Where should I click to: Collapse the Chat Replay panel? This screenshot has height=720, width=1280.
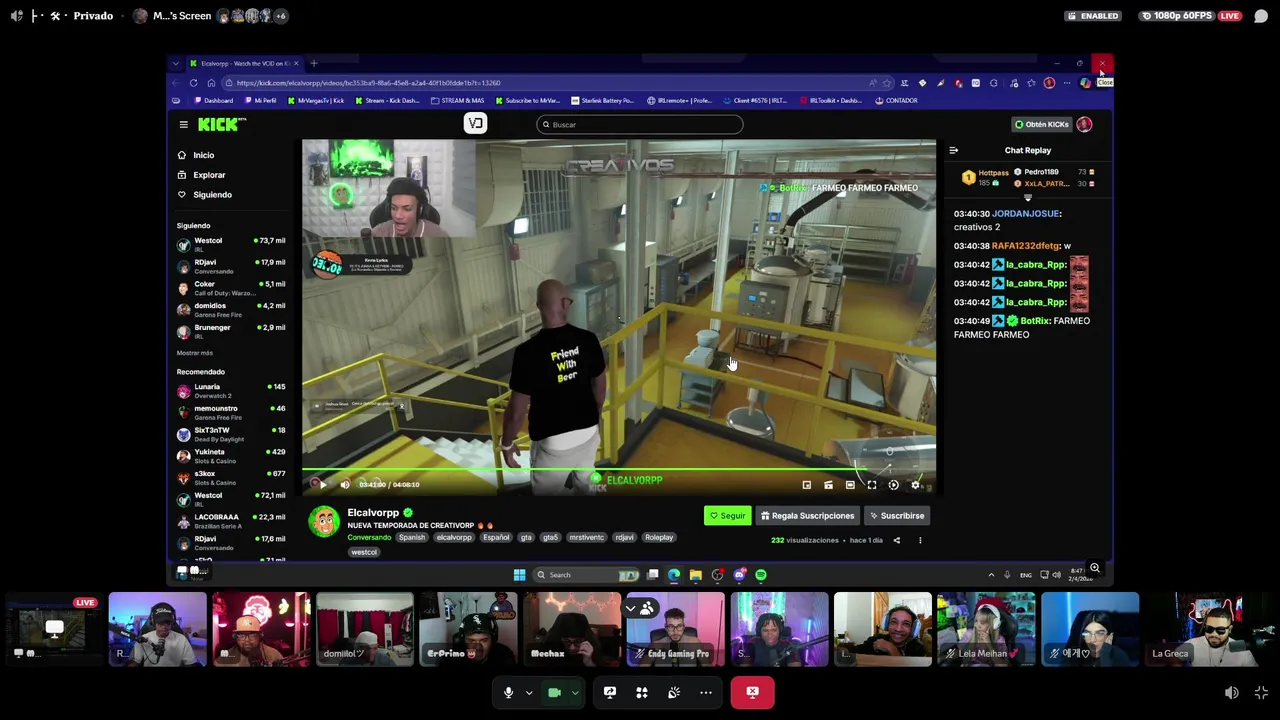coord(953,150)
